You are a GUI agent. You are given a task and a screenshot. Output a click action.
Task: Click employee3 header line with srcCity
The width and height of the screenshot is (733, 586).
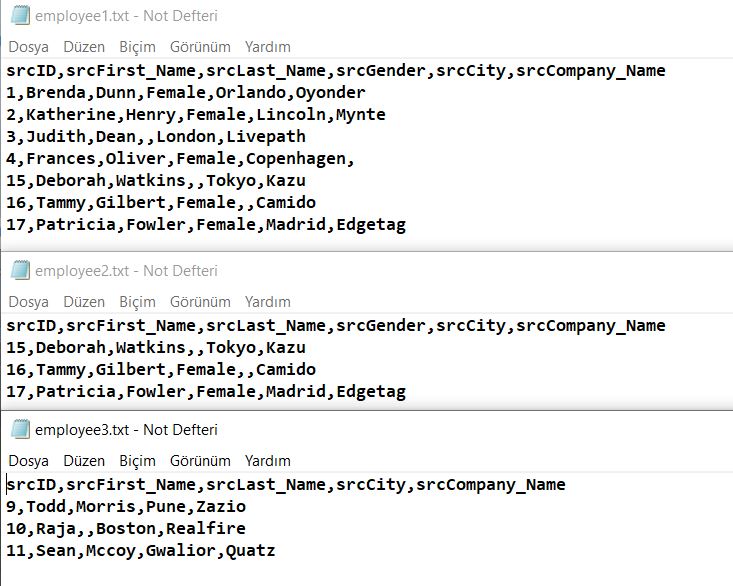[286, 485]
